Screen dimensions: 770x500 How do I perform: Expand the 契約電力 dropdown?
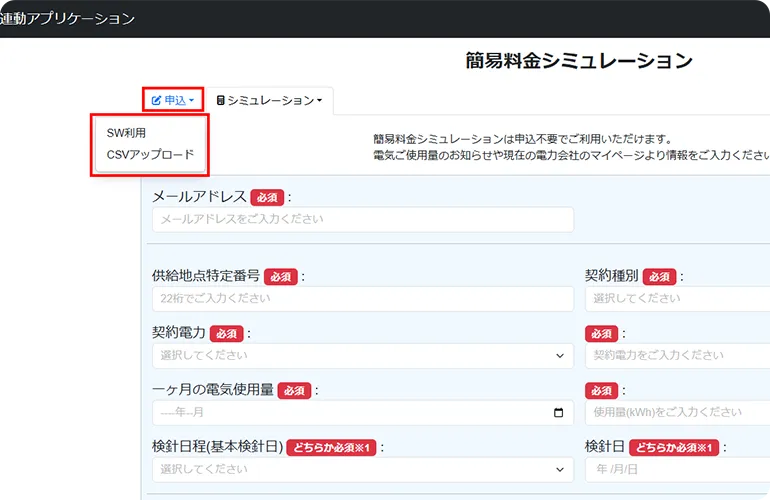[x=363, y=356]
